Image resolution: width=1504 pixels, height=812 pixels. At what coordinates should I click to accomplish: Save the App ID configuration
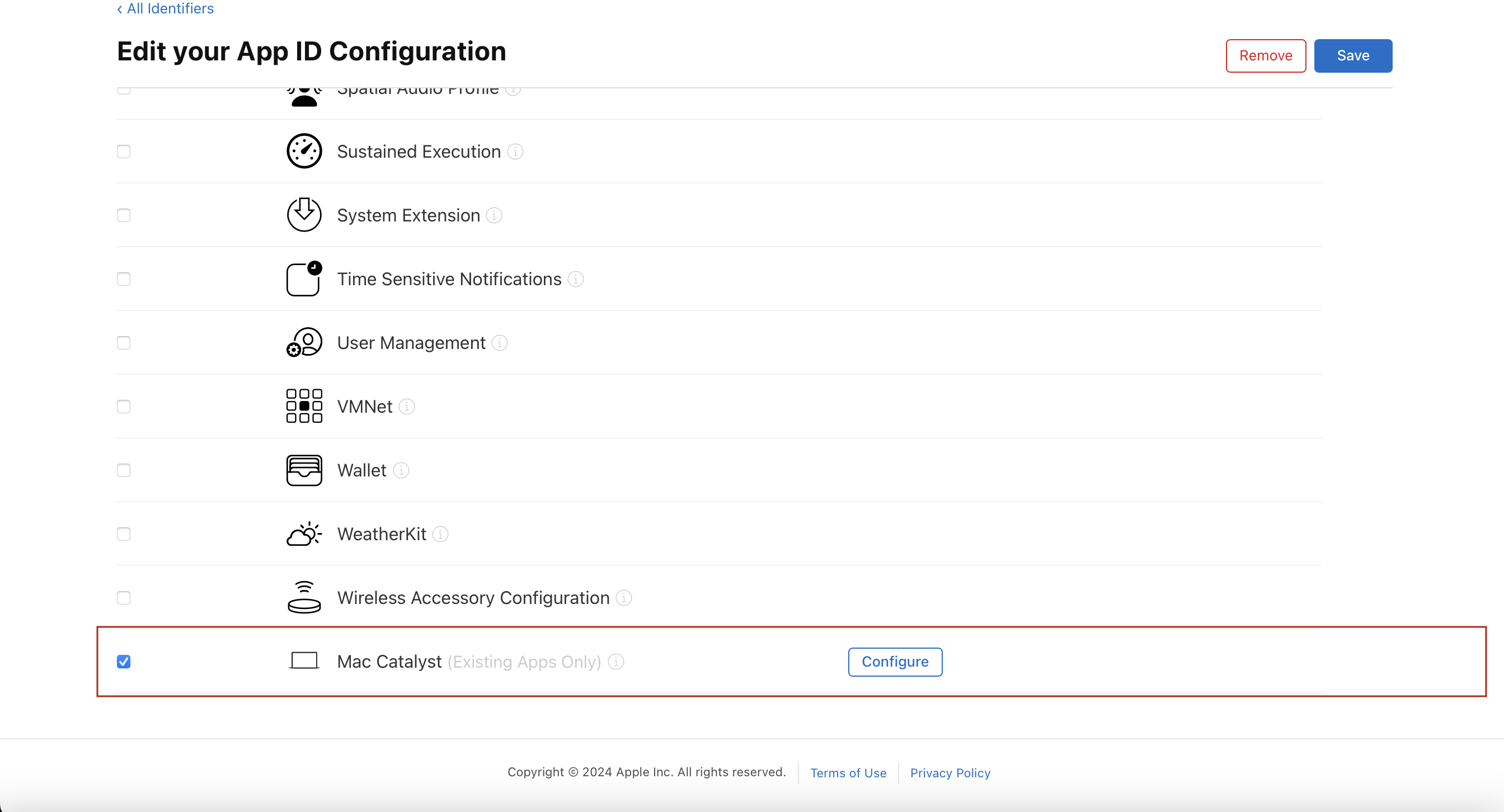[1352, 55]
